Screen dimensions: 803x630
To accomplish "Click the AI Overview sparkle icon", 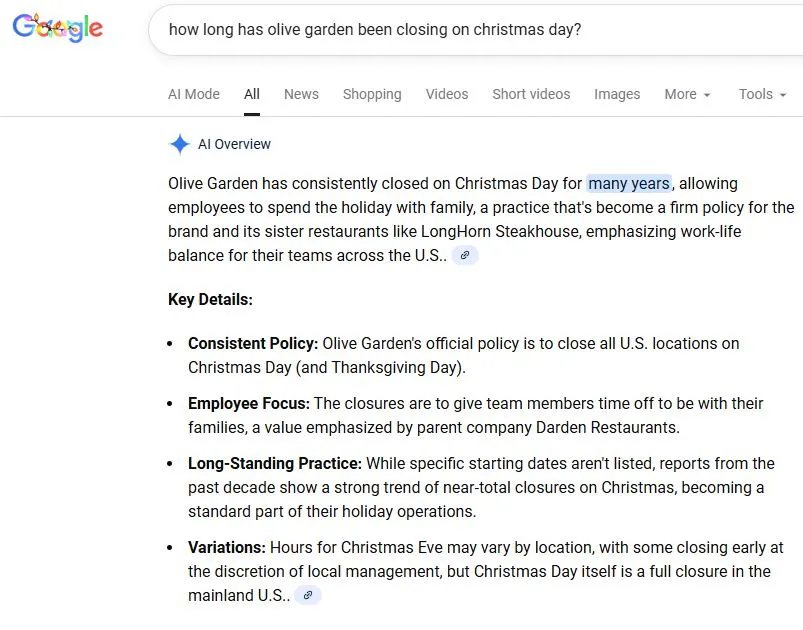I will coord(179,144).
